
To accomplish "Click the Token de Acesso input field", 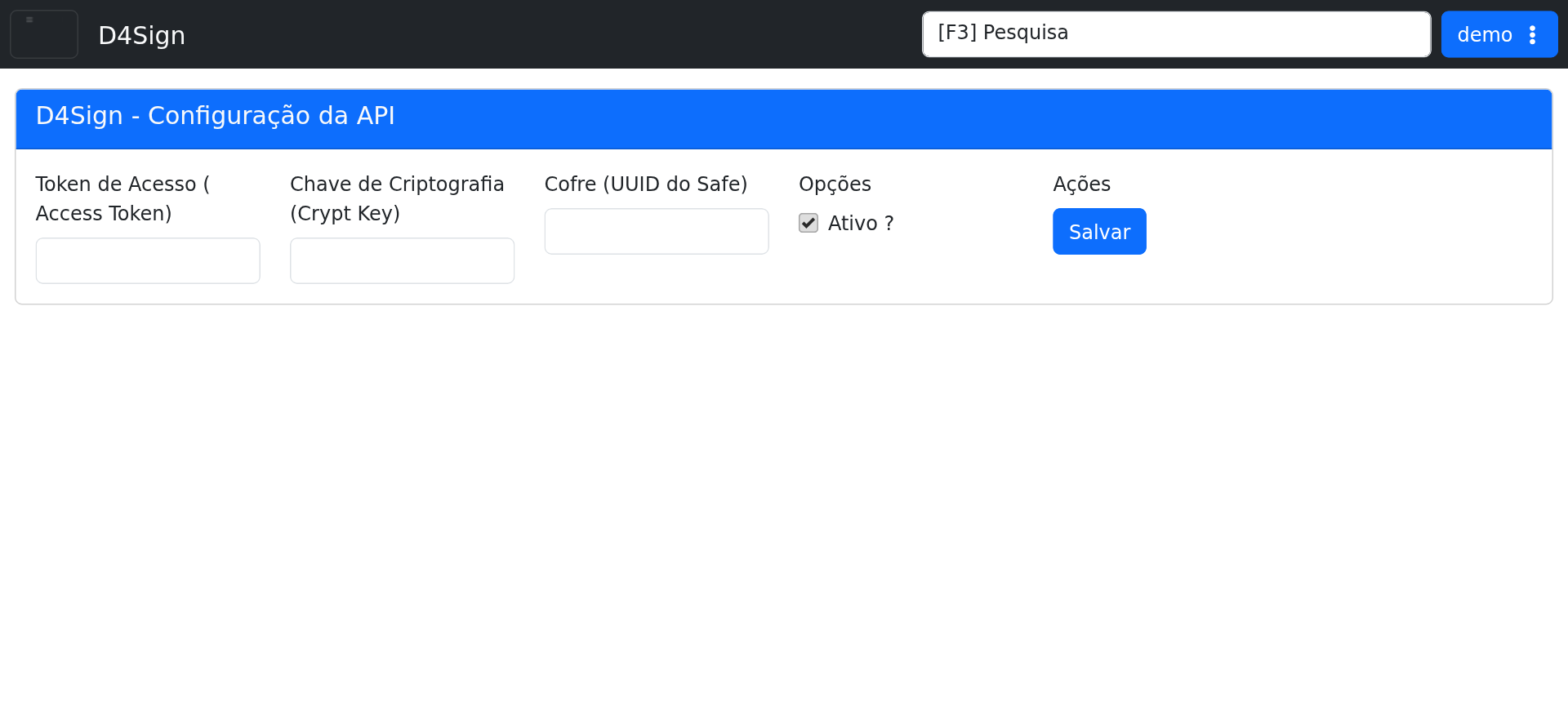I will point(148,260).
